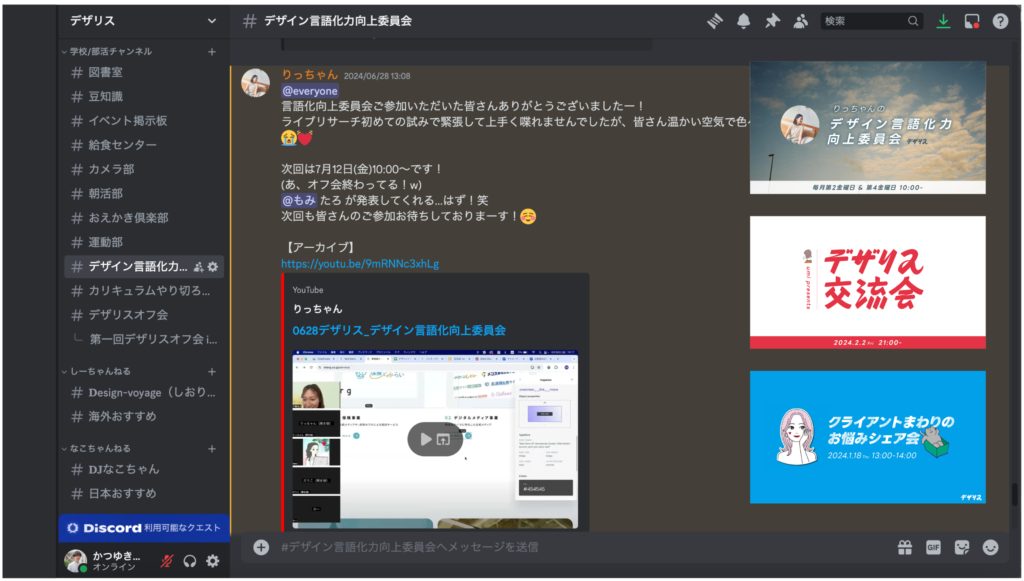Show the member list
Viewport: 1024px width, 581px height.
[800, 21]
